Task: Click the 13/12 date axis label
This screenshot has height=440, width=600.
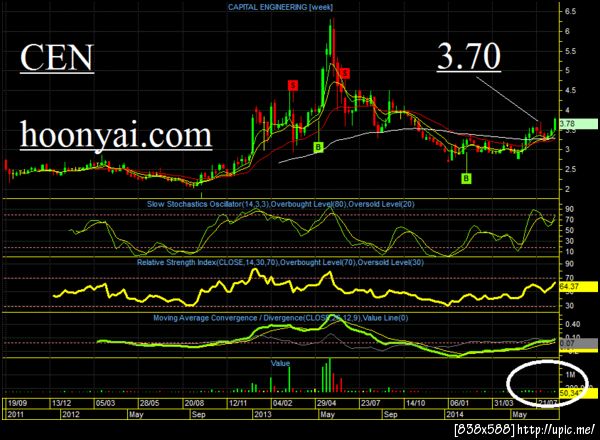Action: [x=62, y=403]
